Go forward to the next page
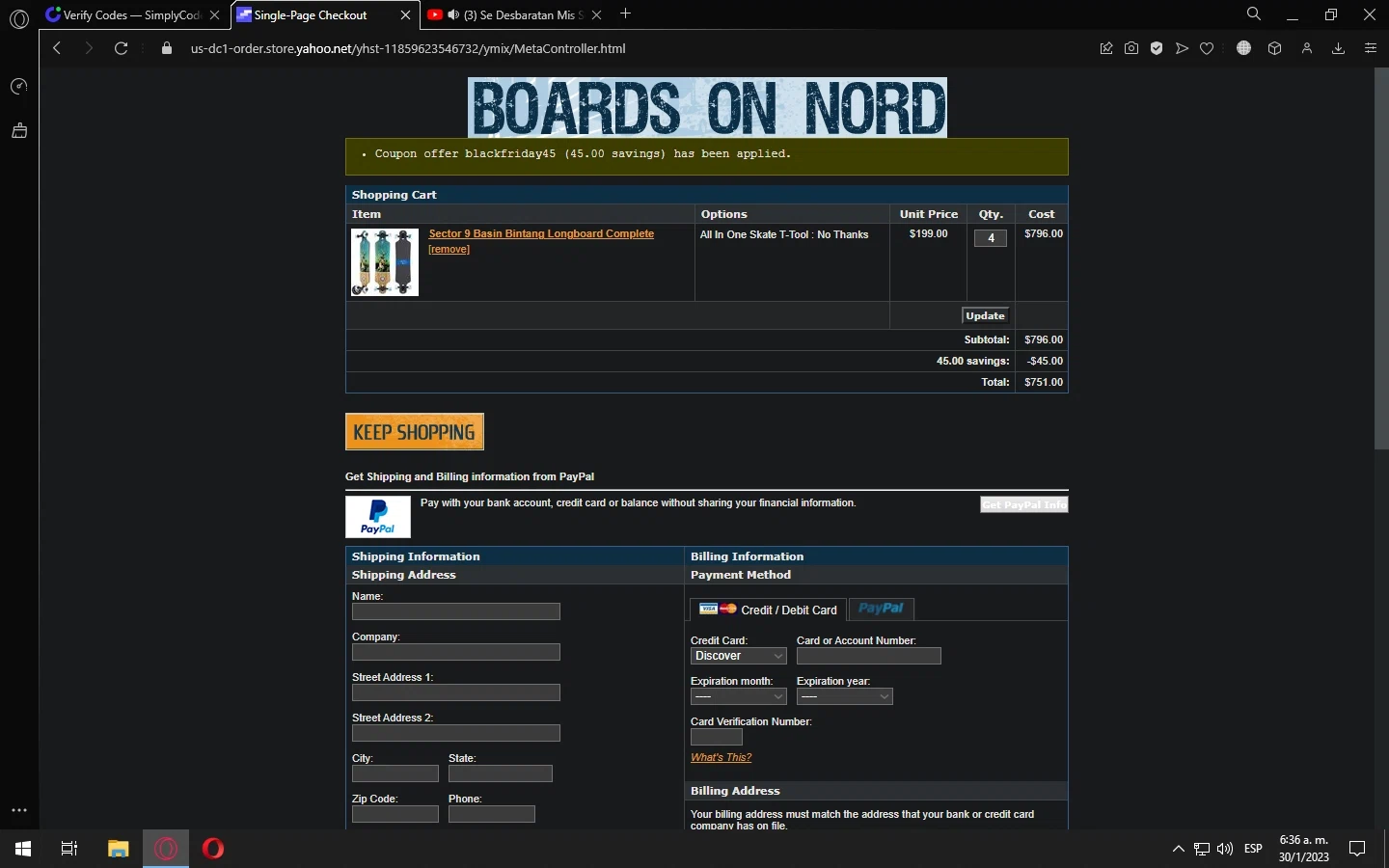This screenshot has height=868, width=1389. coord(89,48)
